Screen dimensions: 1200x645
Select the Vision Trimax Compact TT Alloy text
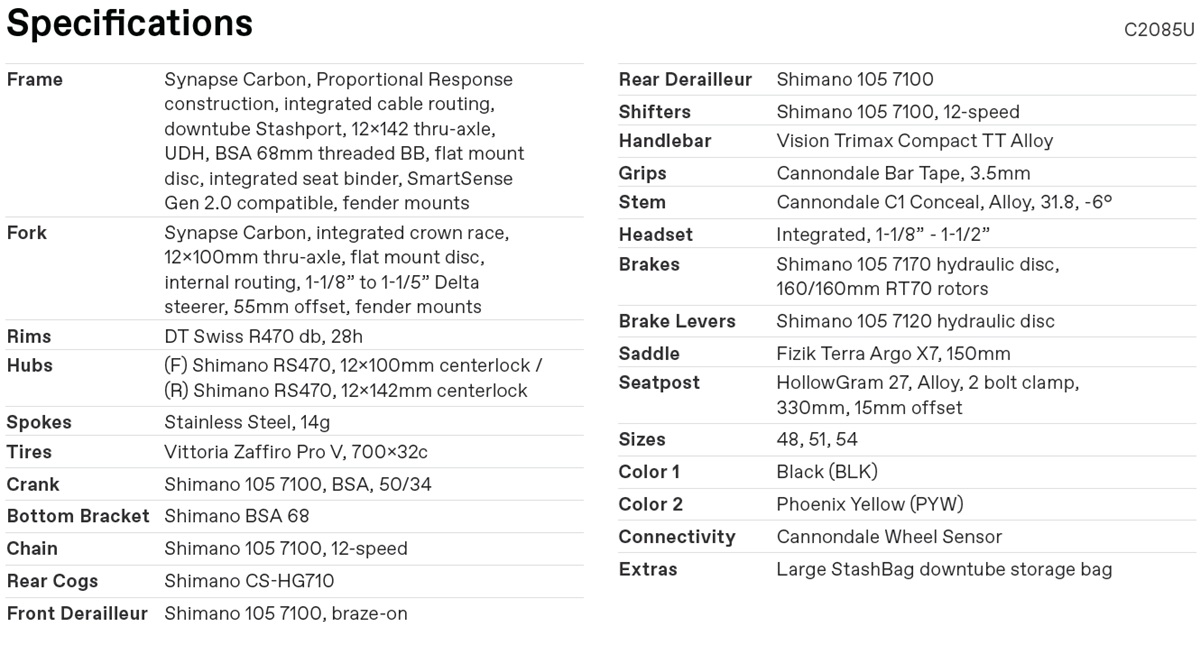point(914,141)
